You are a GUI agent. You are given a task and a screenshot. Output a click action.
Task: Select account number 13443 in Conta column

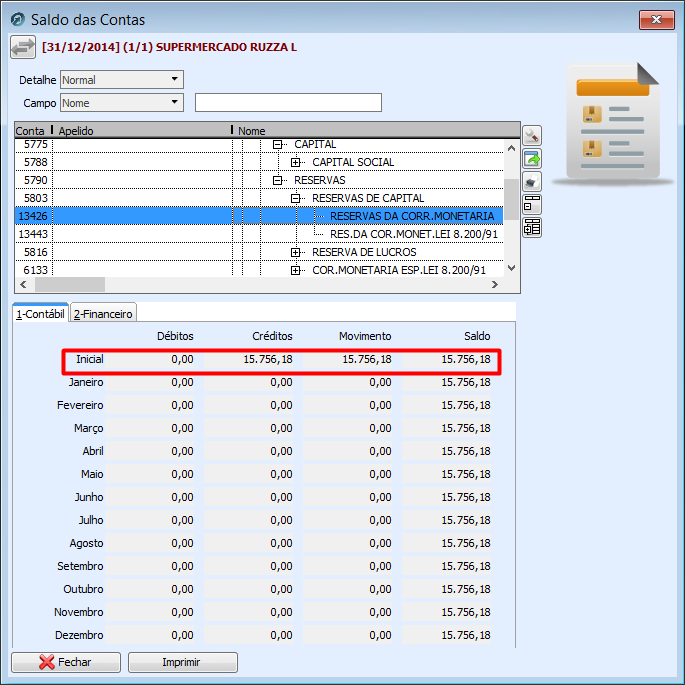tap(33, 234)
